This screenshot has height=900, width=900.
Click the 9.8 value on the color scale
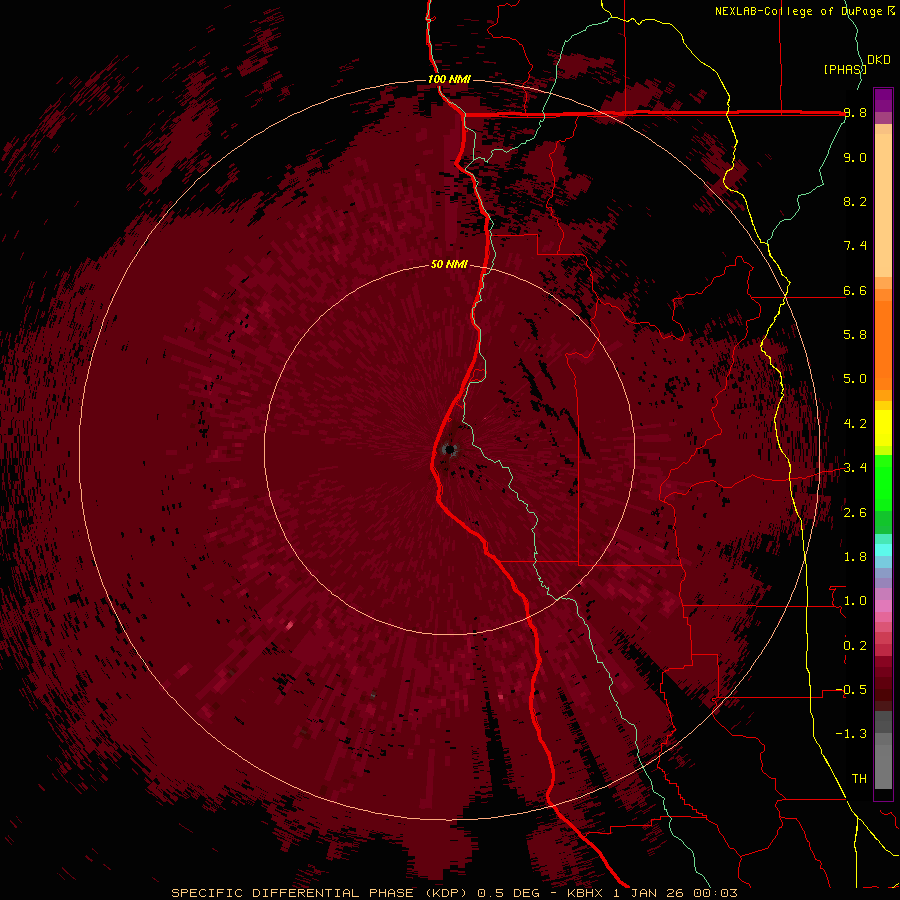(x=855, y=113)
